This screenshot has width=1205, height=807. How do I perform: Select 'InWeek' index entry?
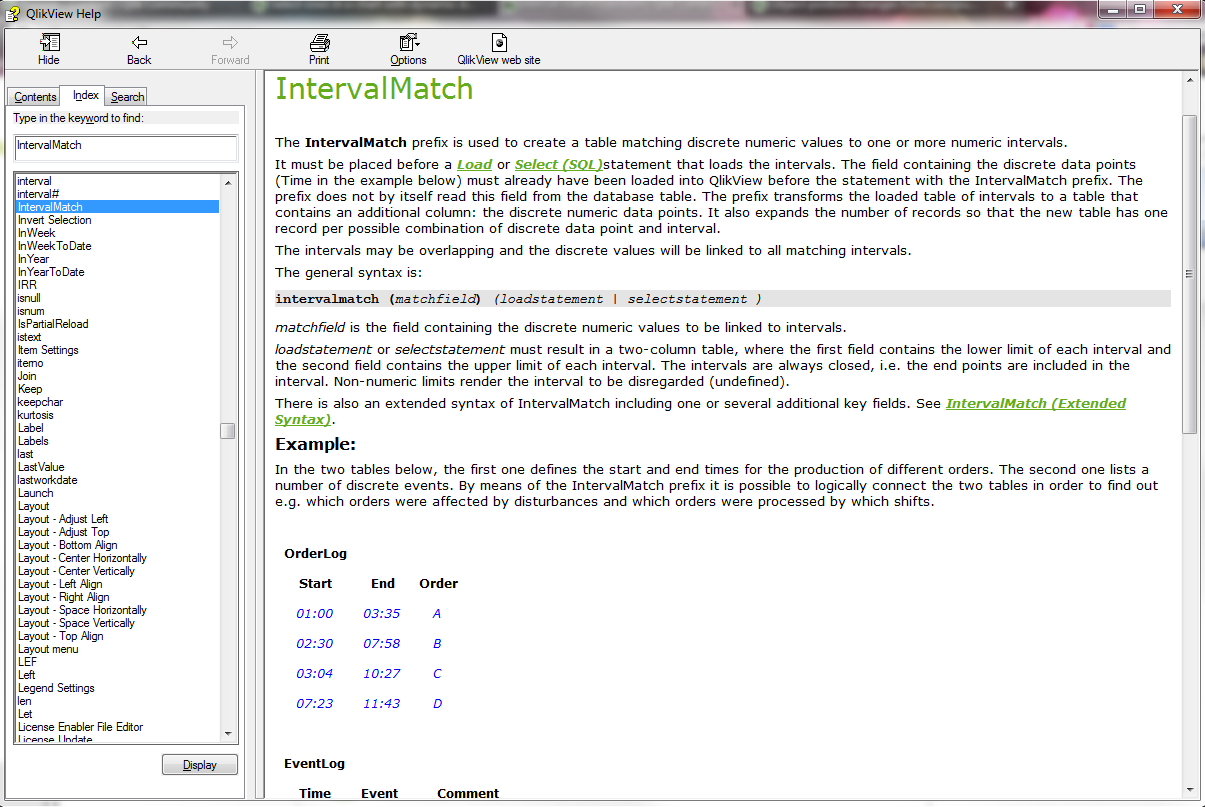click(x=37, y=233)
